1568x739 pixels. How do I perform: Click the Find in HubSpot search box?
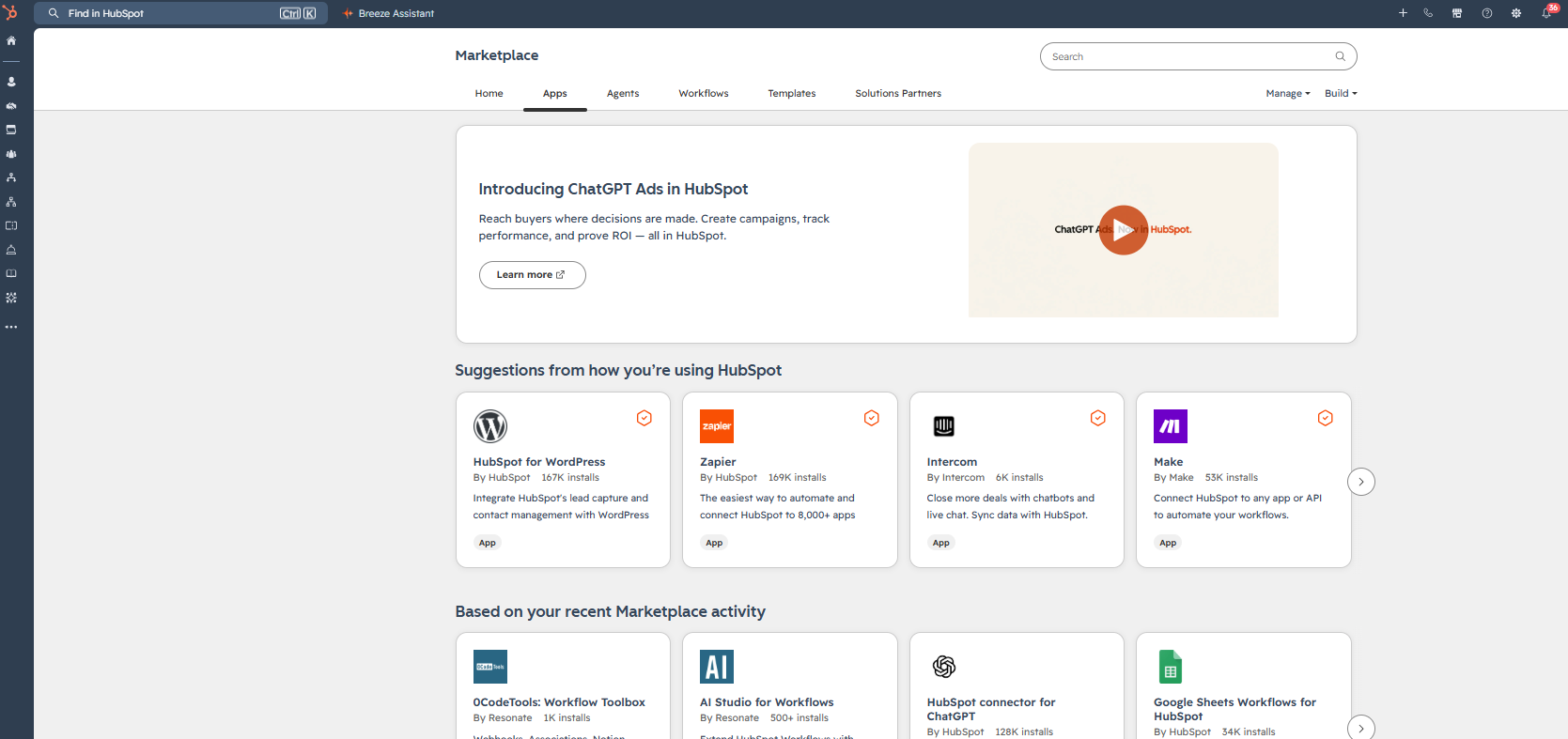click(x=181, y=13)
